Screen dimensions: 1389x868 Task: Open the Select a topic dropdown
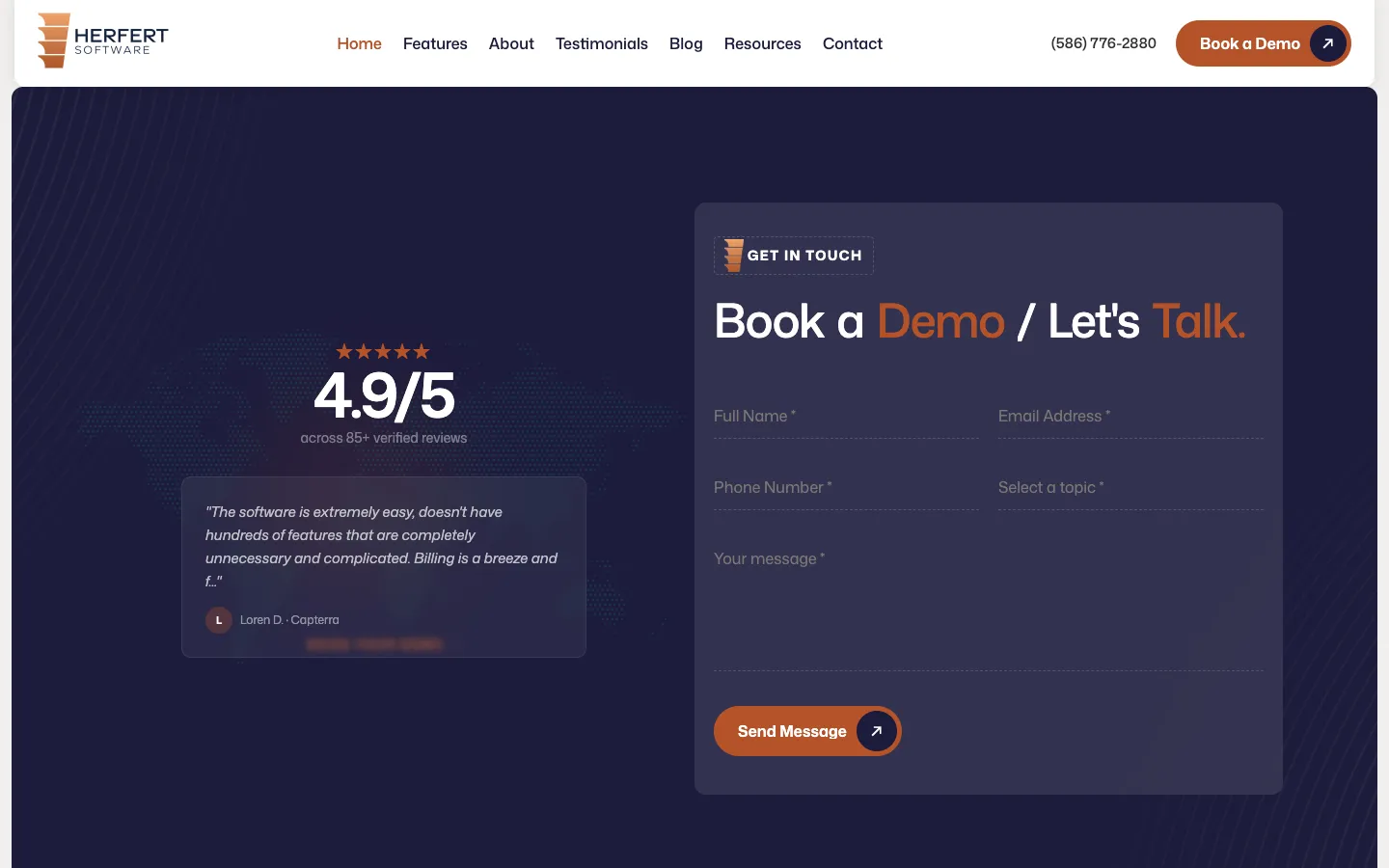[1130, 488]
